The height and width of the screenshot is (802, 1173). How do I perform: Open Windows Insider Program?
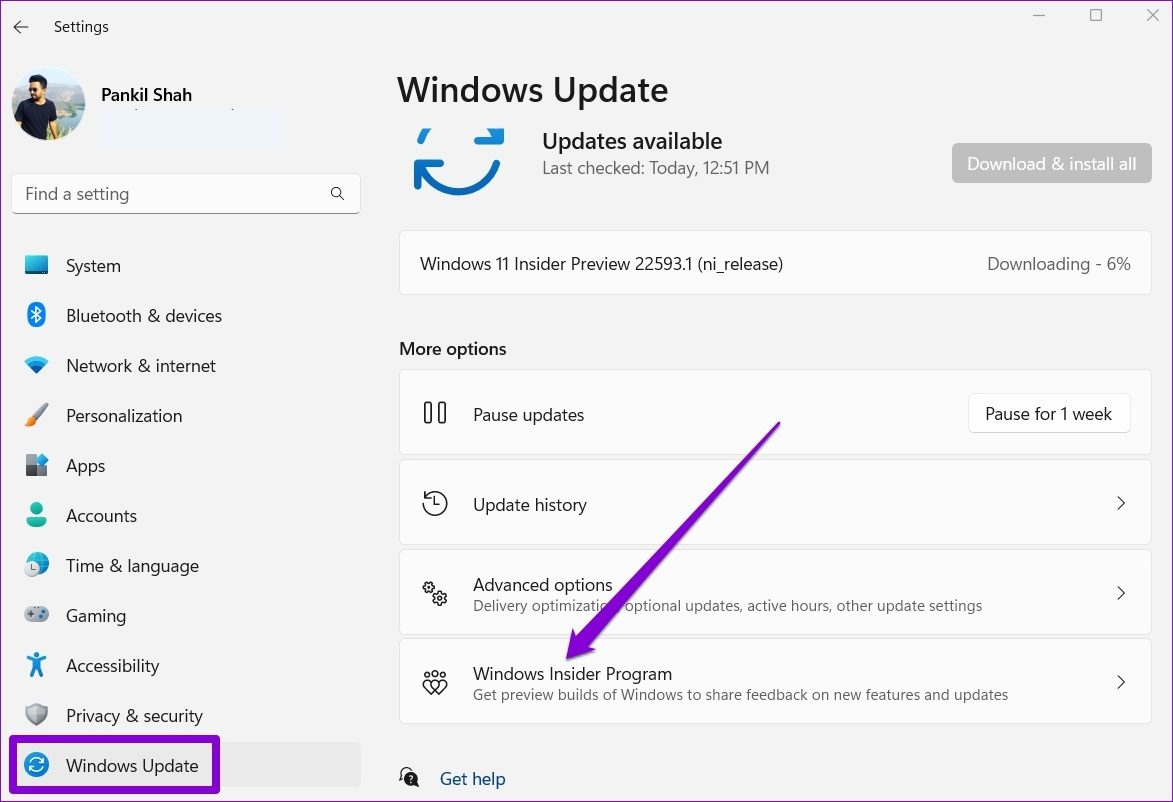coord(775,682)
